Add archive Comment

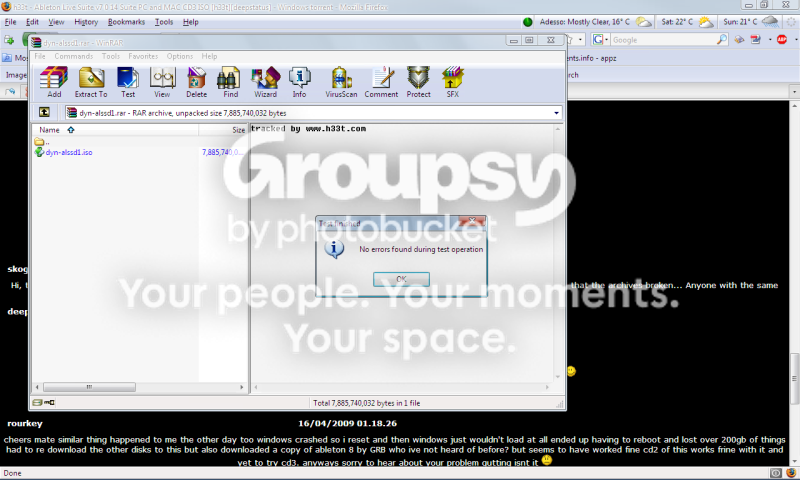click(381, 82)
